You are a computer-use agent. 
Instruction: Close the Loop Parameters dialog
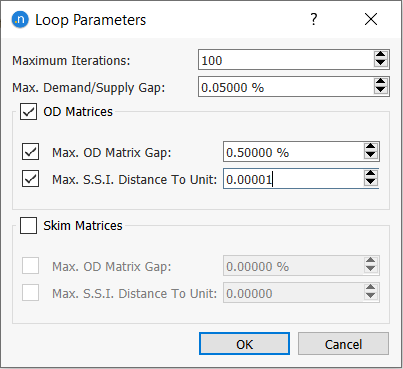pyautogui.click(x=371, y=19)
